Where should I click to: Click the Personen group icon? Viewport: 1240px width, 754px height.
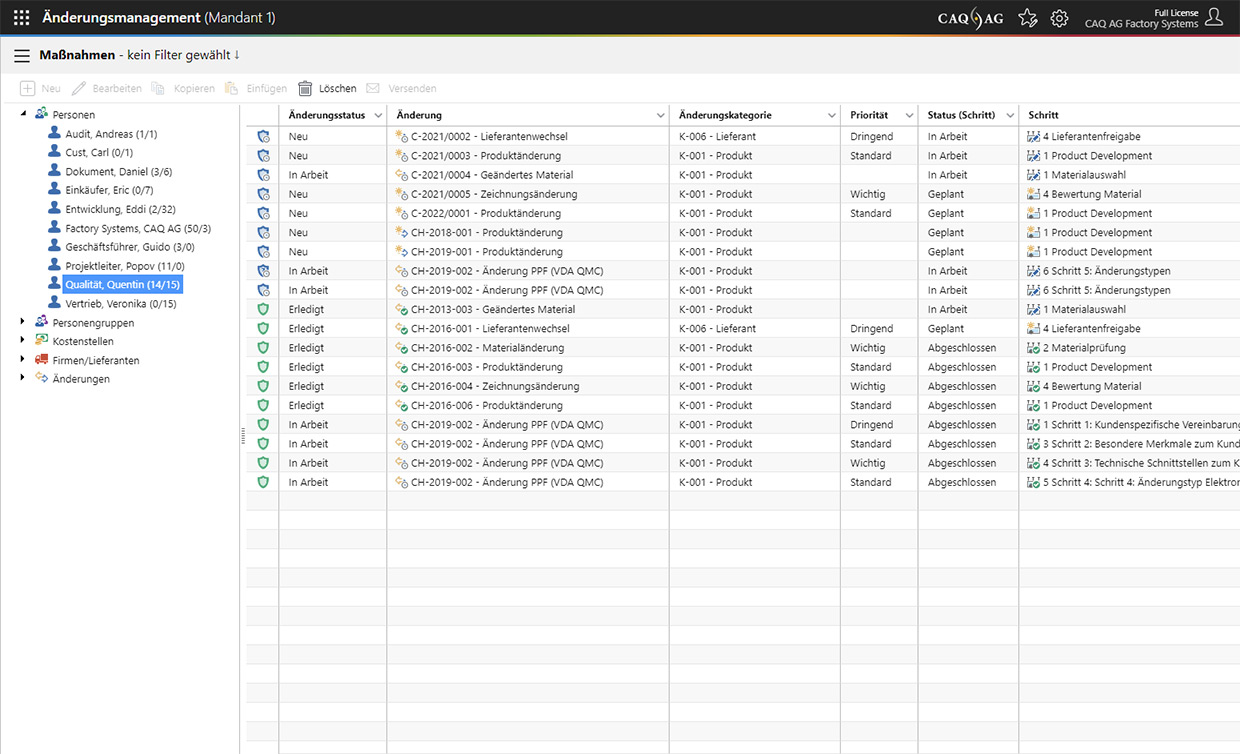point(41,114)
